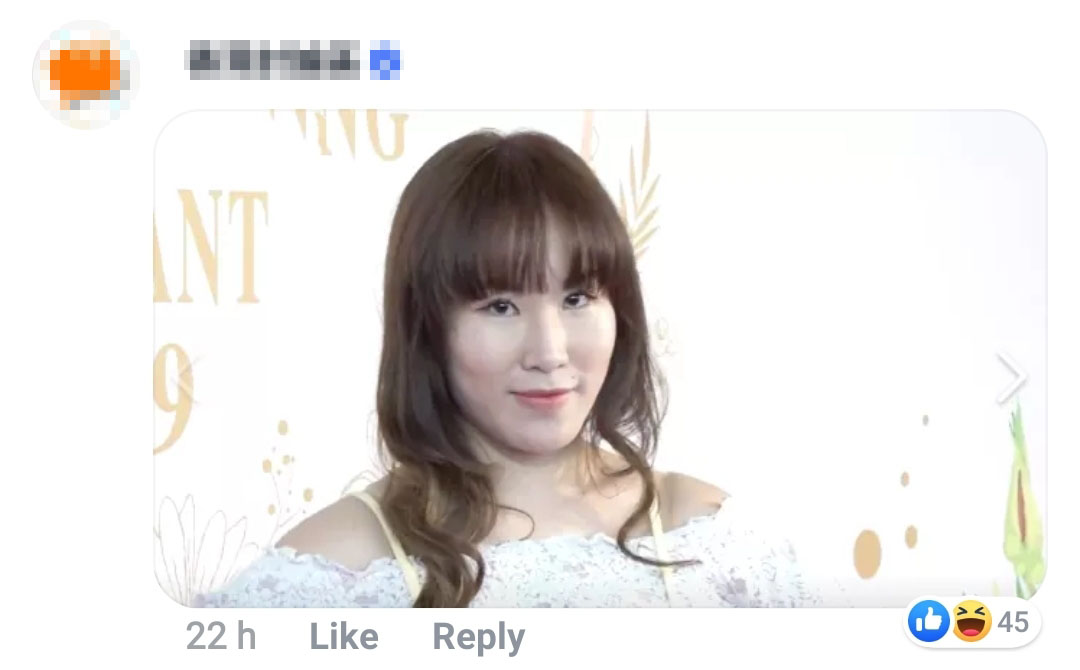Click the gold 'ANT' backdrop lettering
Screen dimensions: 1080x670
(210, 247)
